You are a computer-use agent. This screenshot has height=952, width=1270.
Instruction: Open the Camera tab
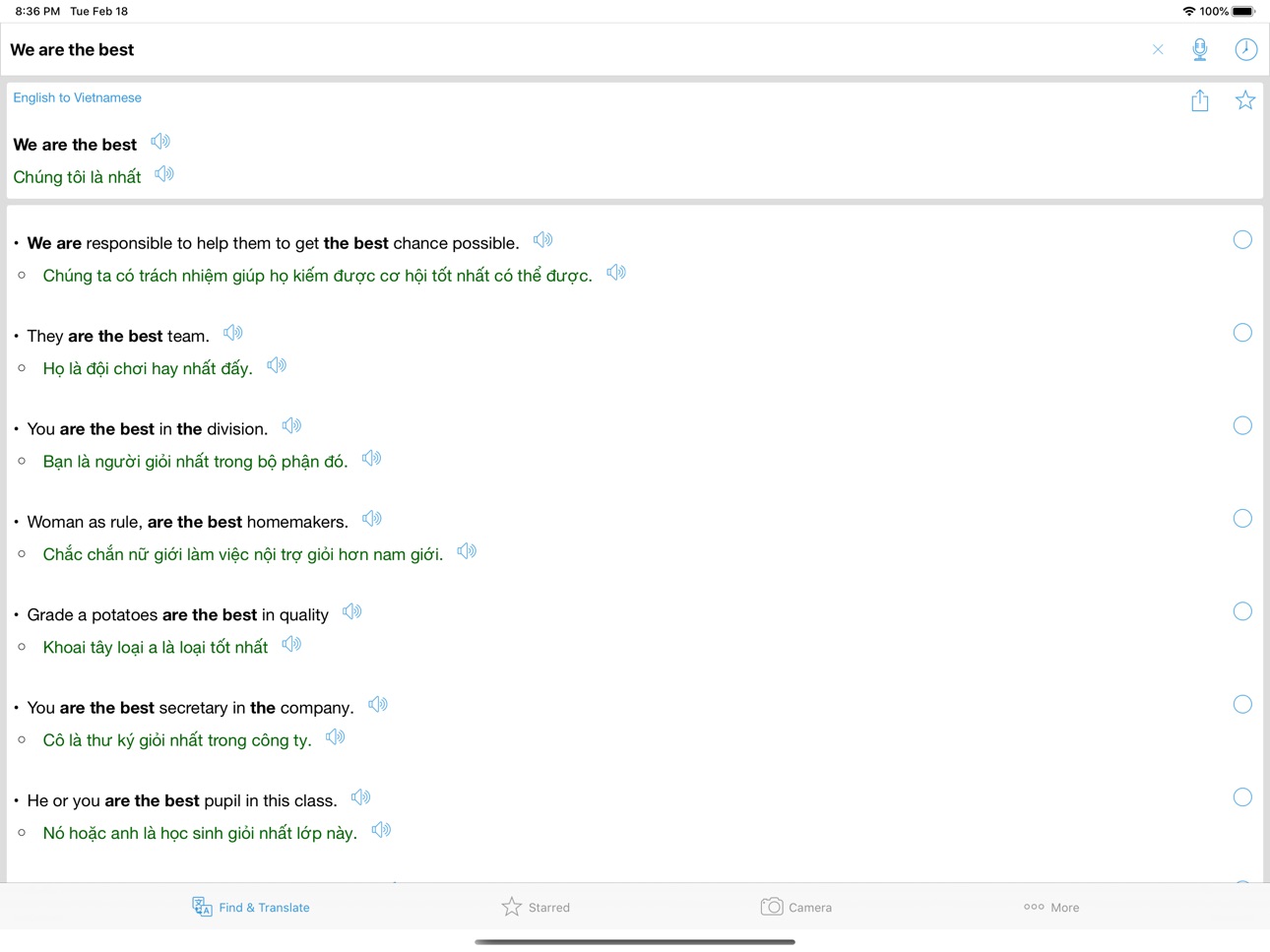(x=795, y=907)
